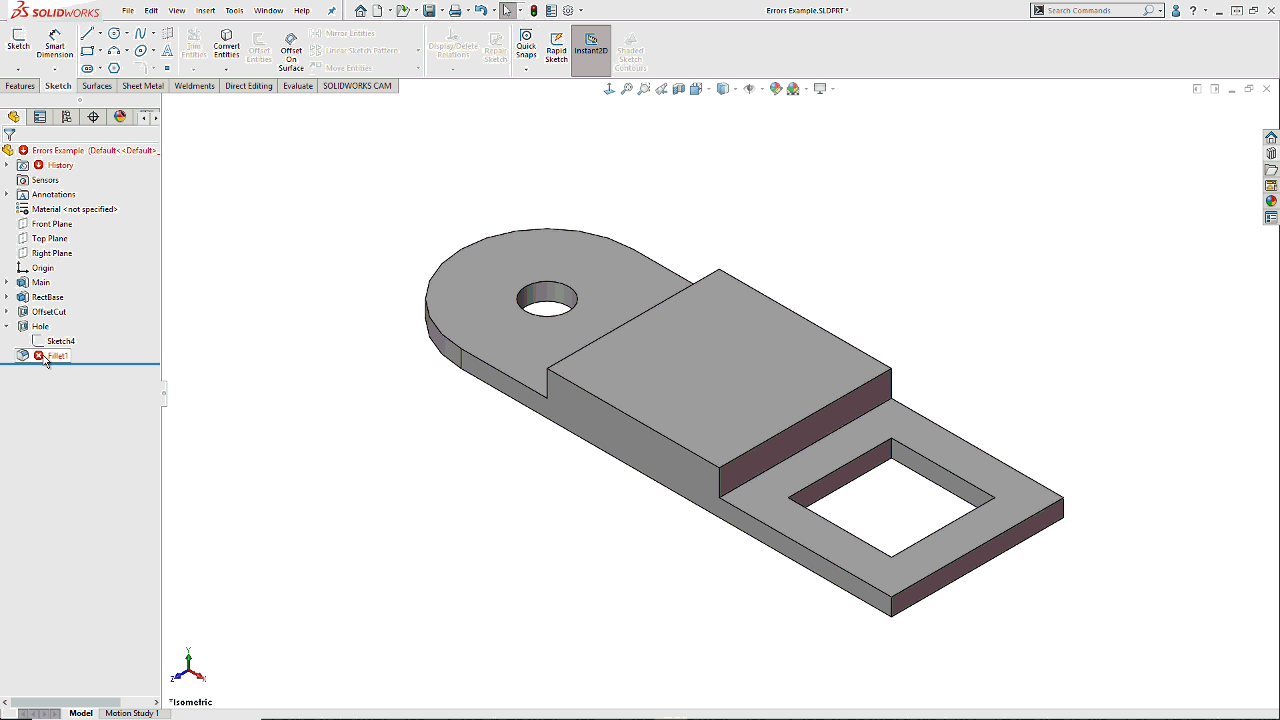
Task: Open the Convert Entities tool
Action: point(226,42)
